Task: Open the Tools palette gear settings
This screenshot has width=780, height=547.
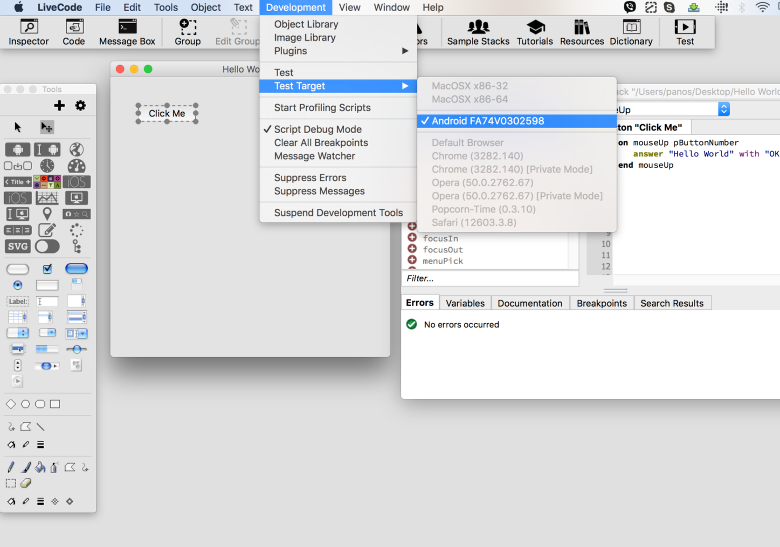Action: [80, 105]
